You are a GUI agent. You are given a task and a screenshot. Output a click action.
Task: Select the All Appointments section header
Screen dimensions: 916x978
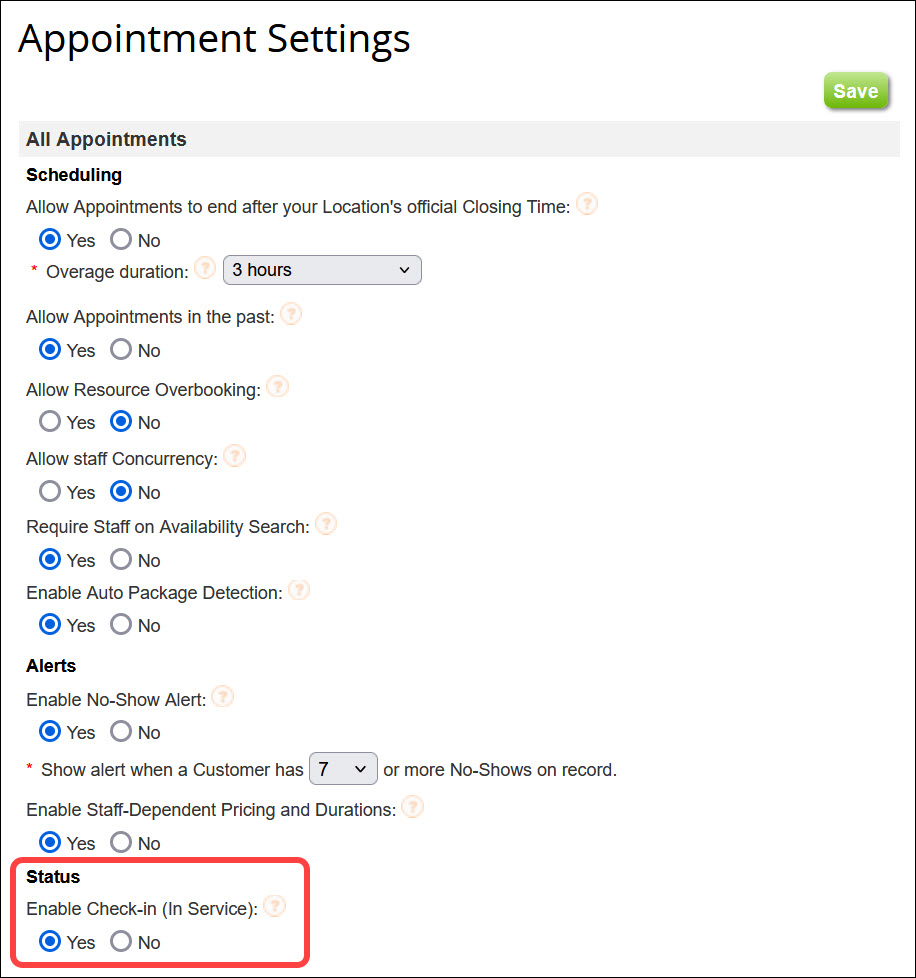[106, 139]
